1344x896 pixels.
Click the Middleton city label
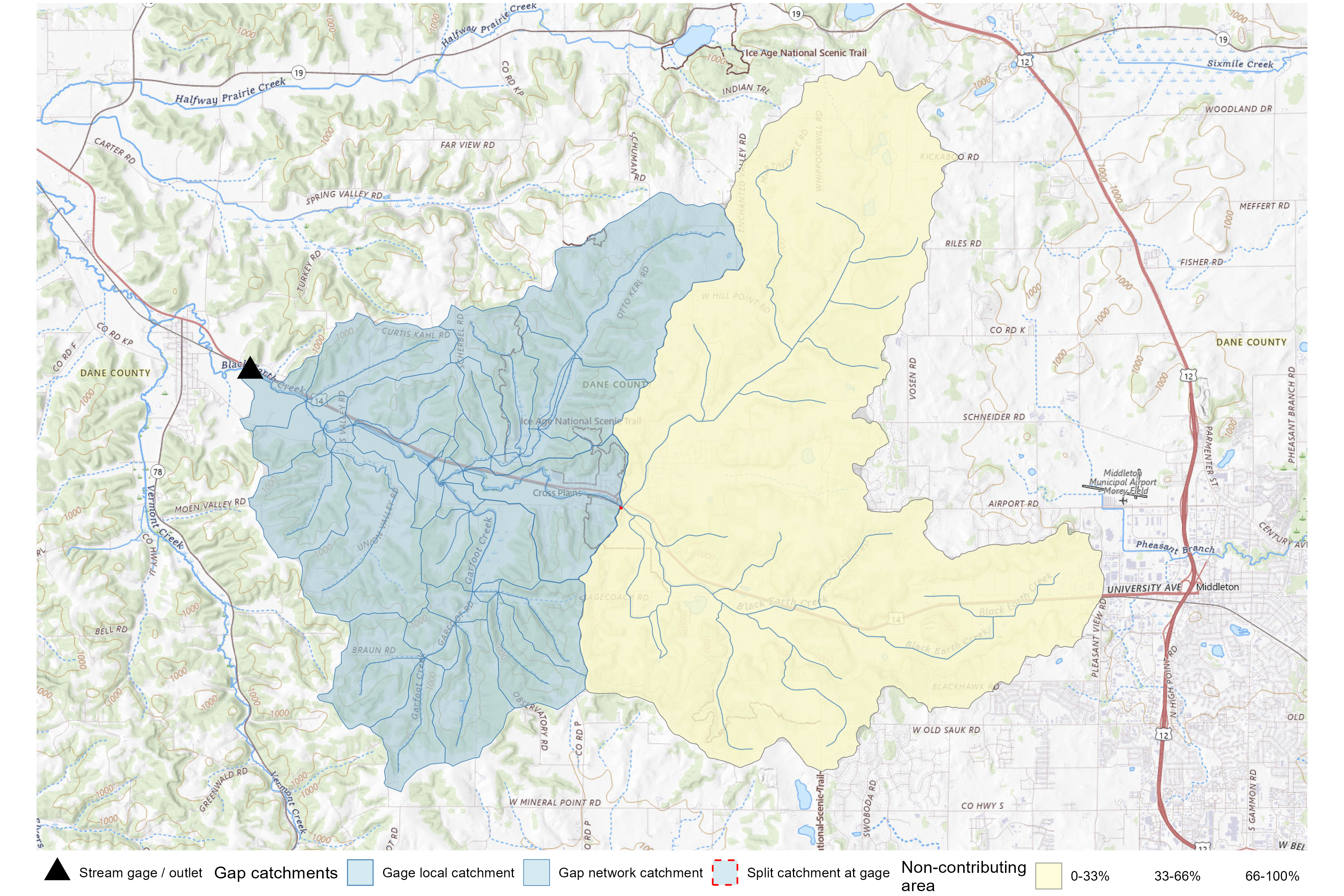click(x=1217, y=587)
